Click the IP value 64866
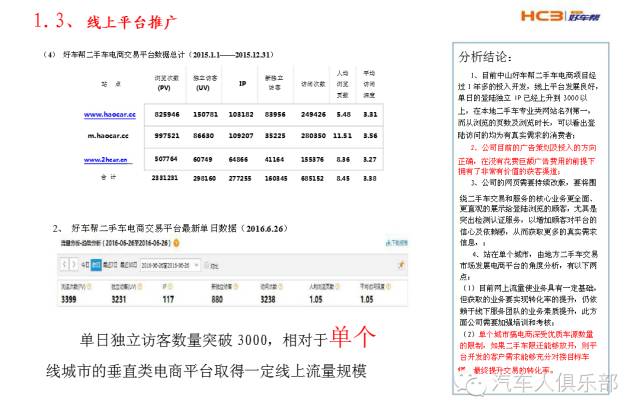 point(238,159)
